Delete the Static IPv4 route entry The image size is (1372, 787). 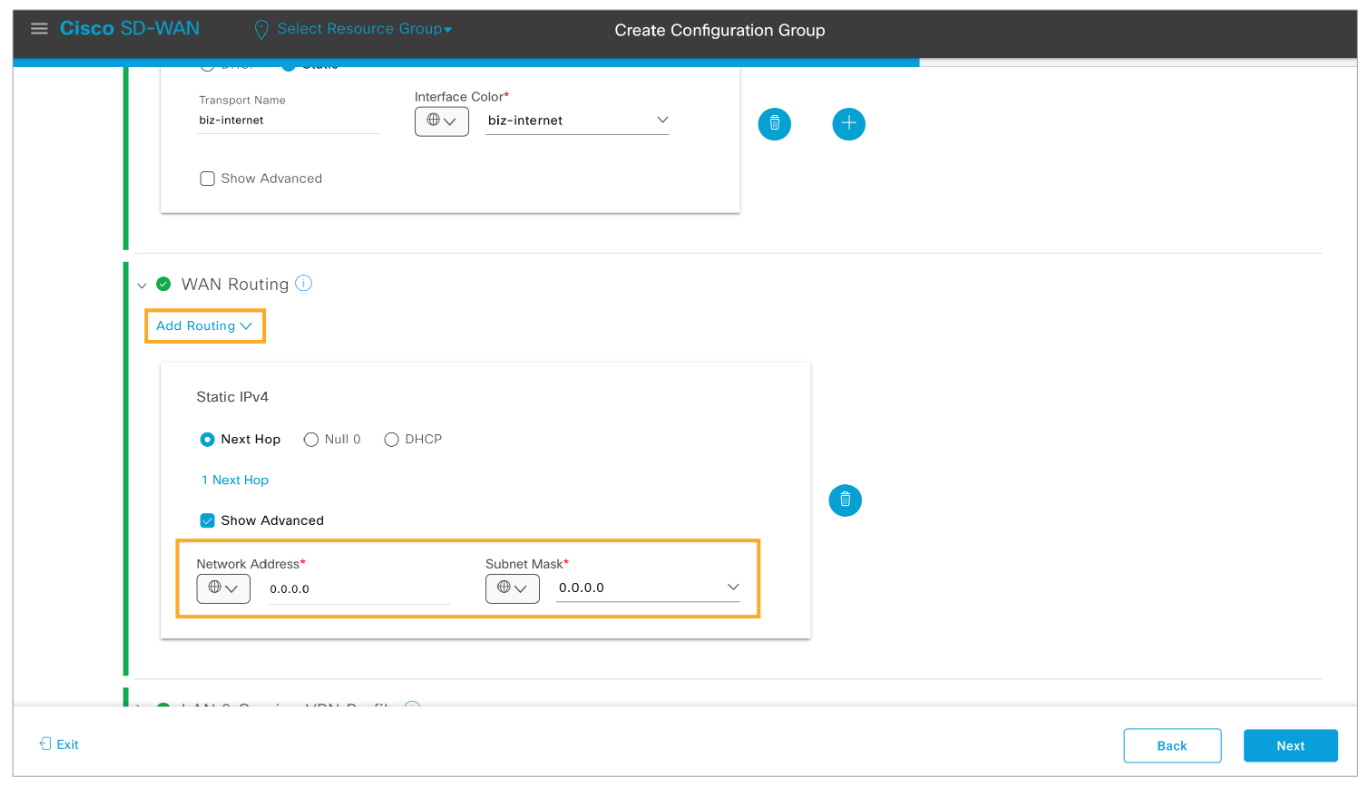[845, 500]
